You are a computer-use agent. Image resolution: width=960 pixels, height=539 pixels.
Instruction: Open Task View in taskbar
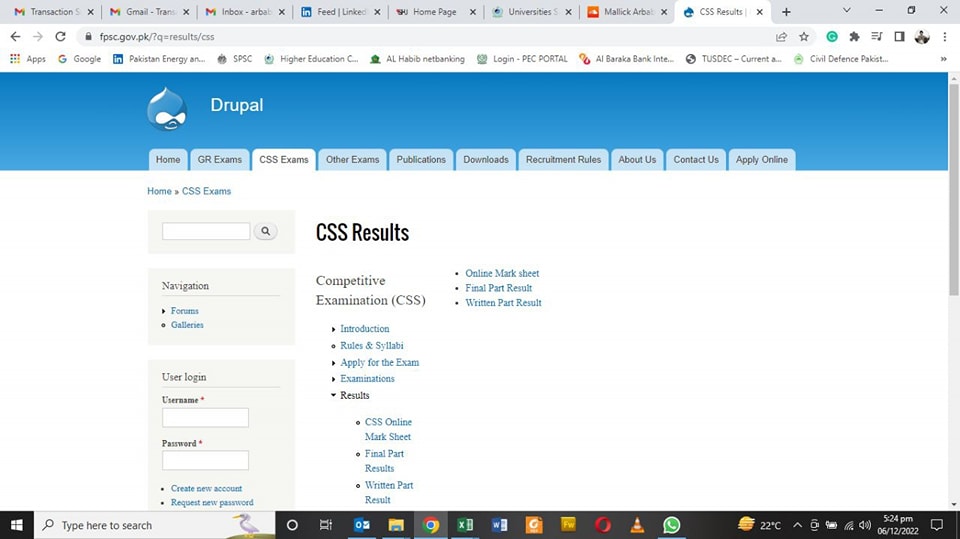click(x=326, y=525)
